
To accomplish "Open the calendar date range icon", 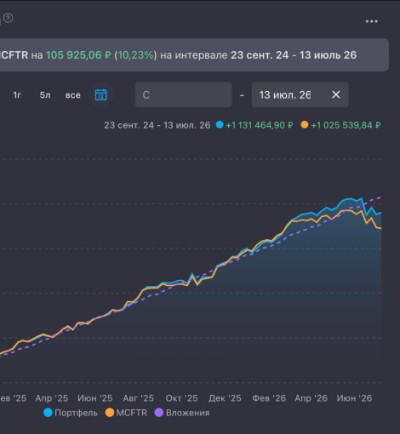I will point(101,95).
